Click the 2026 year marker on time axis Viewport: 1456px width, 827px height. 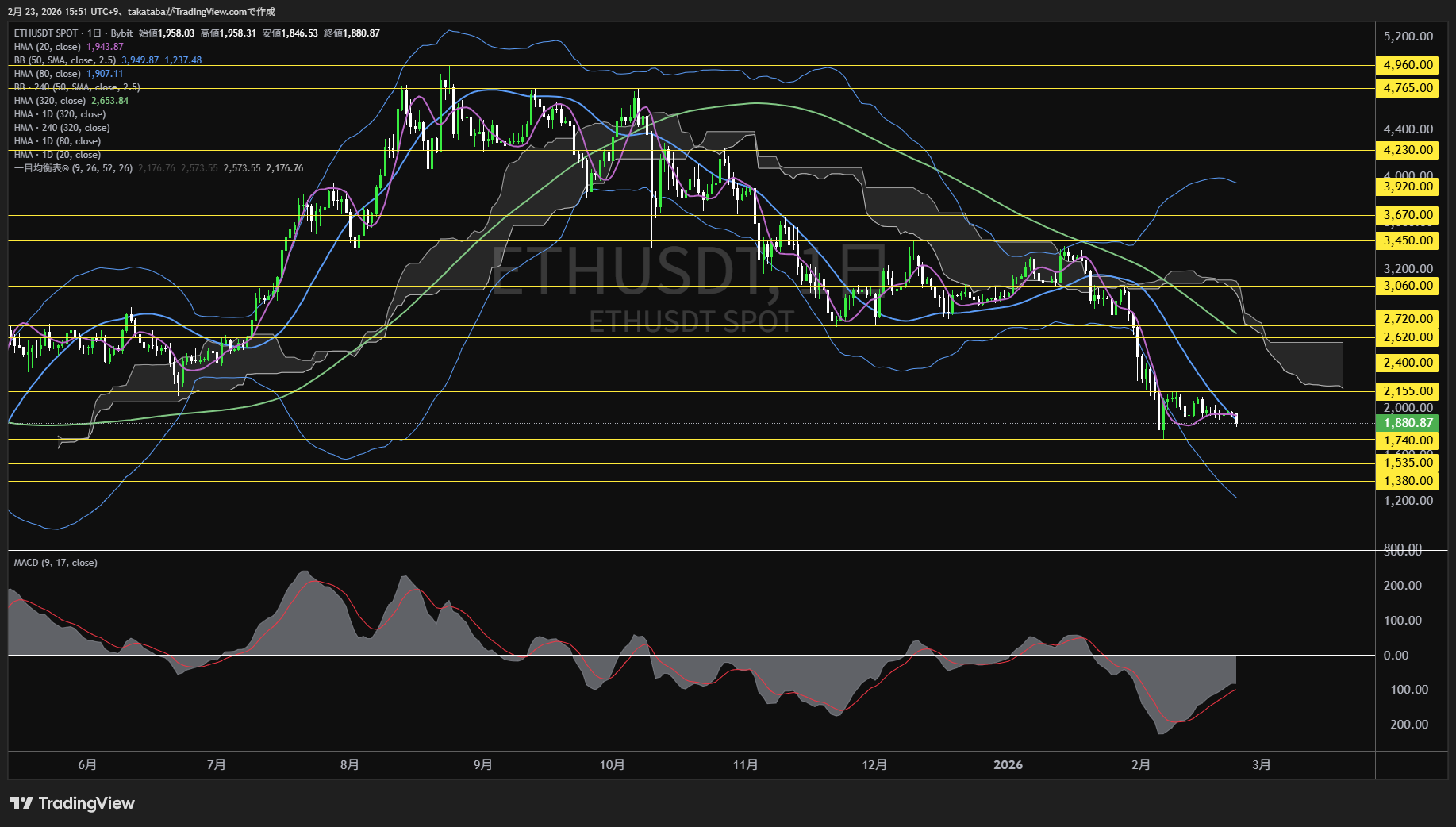1008,765
